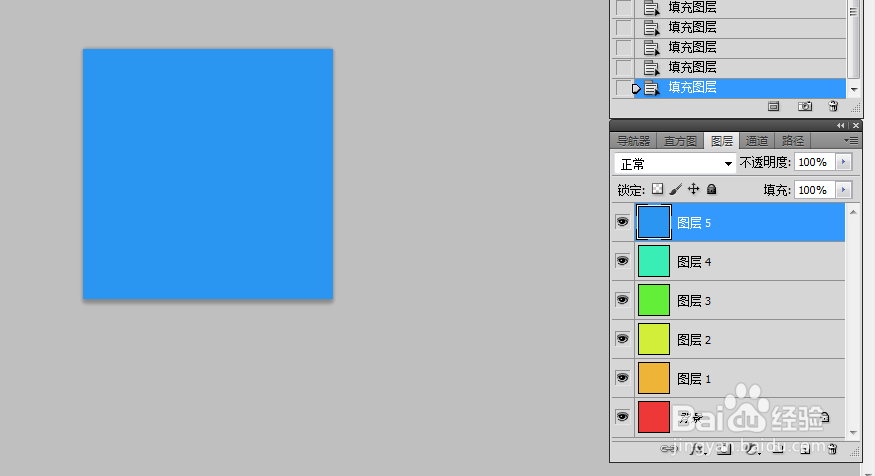Switch to 导航器 tab
Screen dimensions: 875x476
pos(633,141)
